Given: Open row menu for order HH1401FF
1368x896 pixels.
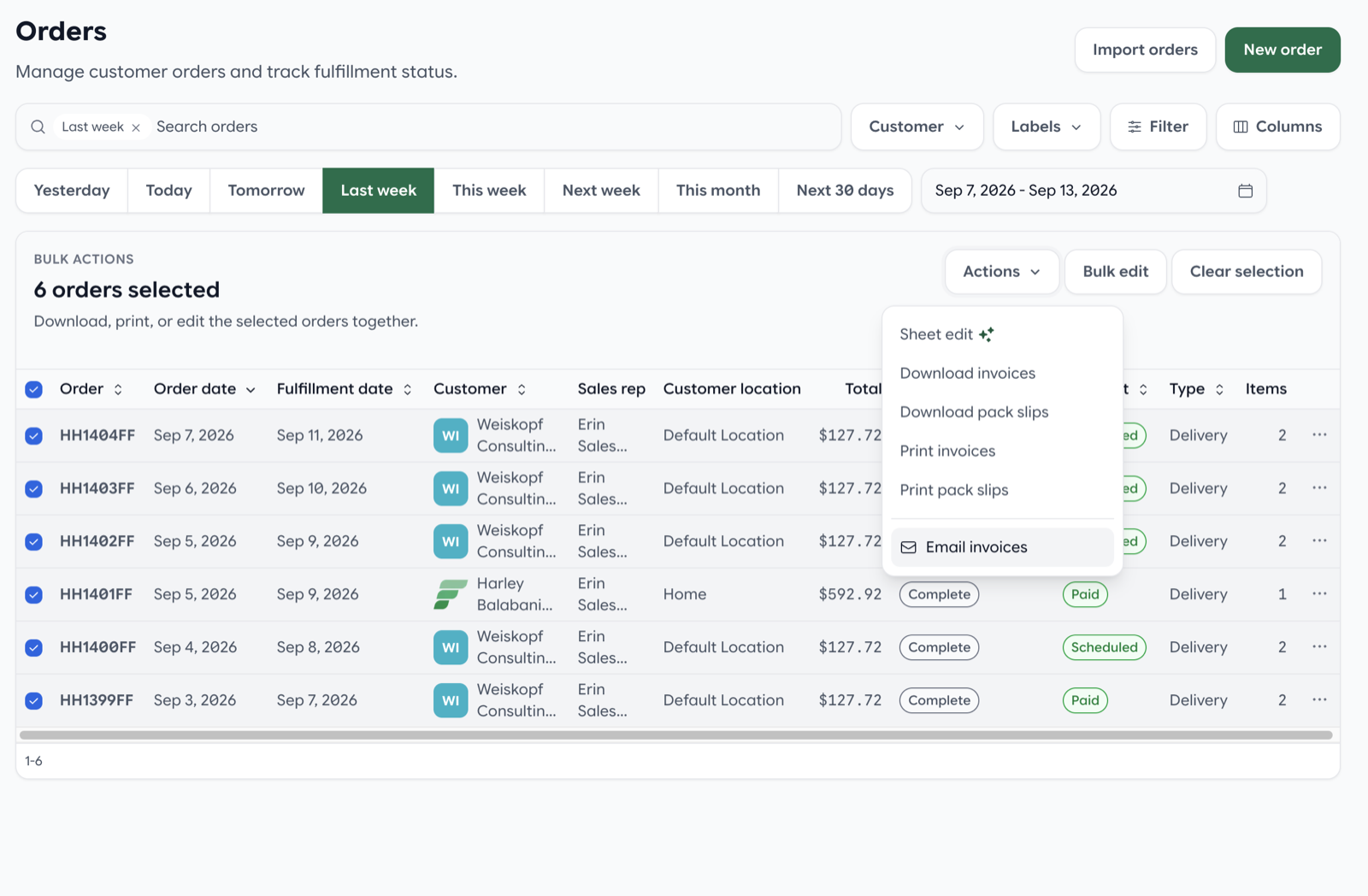Looking at the screenshot, I should pyautogui.click(x=1319, y=594).
